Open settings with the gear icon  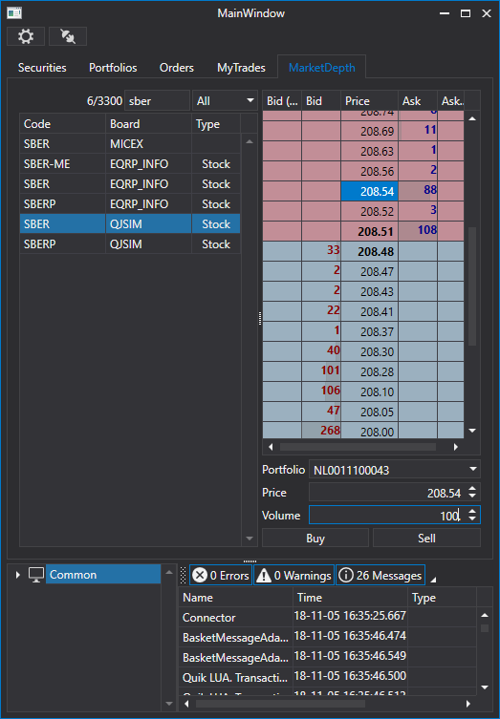click(x=26, y=36)
